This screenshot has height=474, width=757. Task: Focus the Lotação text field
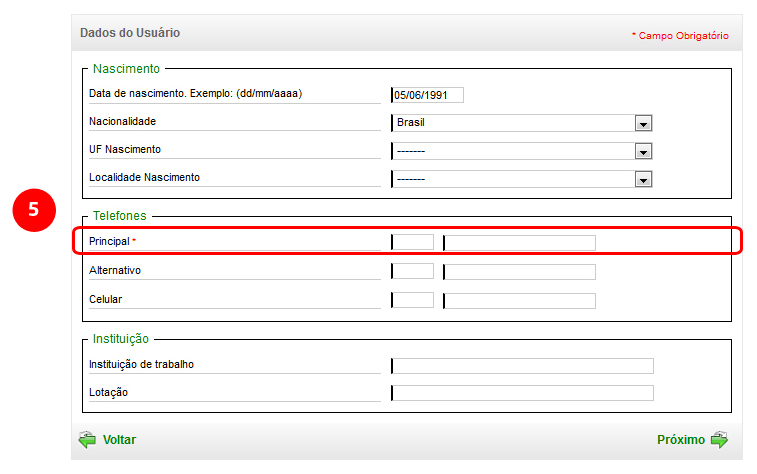[522, 393]
